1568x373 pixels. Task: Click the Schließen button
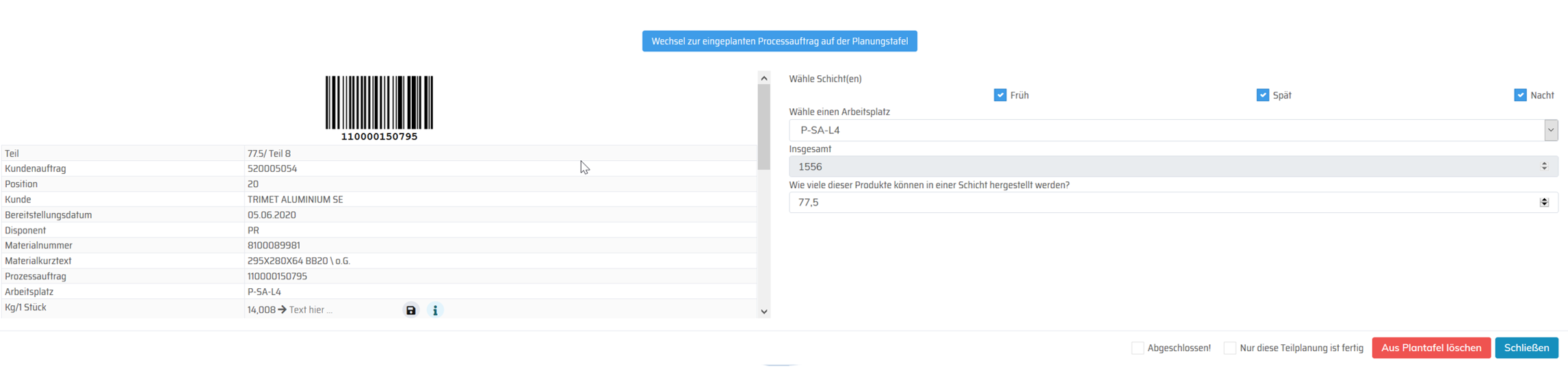coord(1526,348)
